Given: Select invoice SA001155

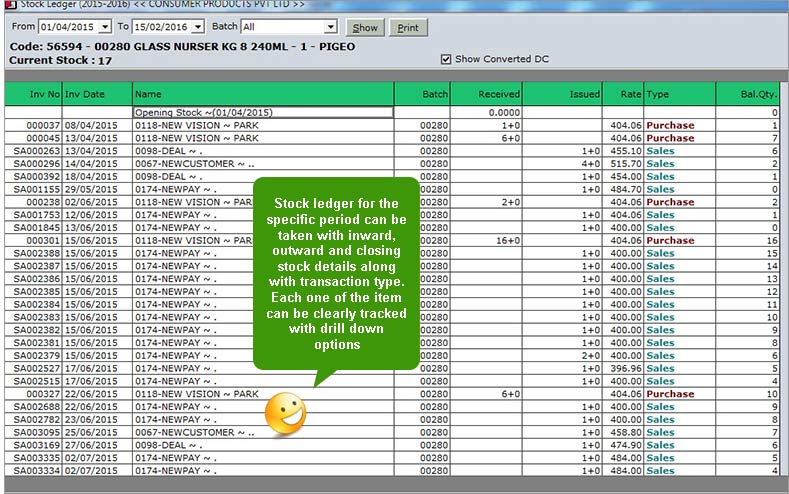Looking at the screenshot, I should [37, 189].
